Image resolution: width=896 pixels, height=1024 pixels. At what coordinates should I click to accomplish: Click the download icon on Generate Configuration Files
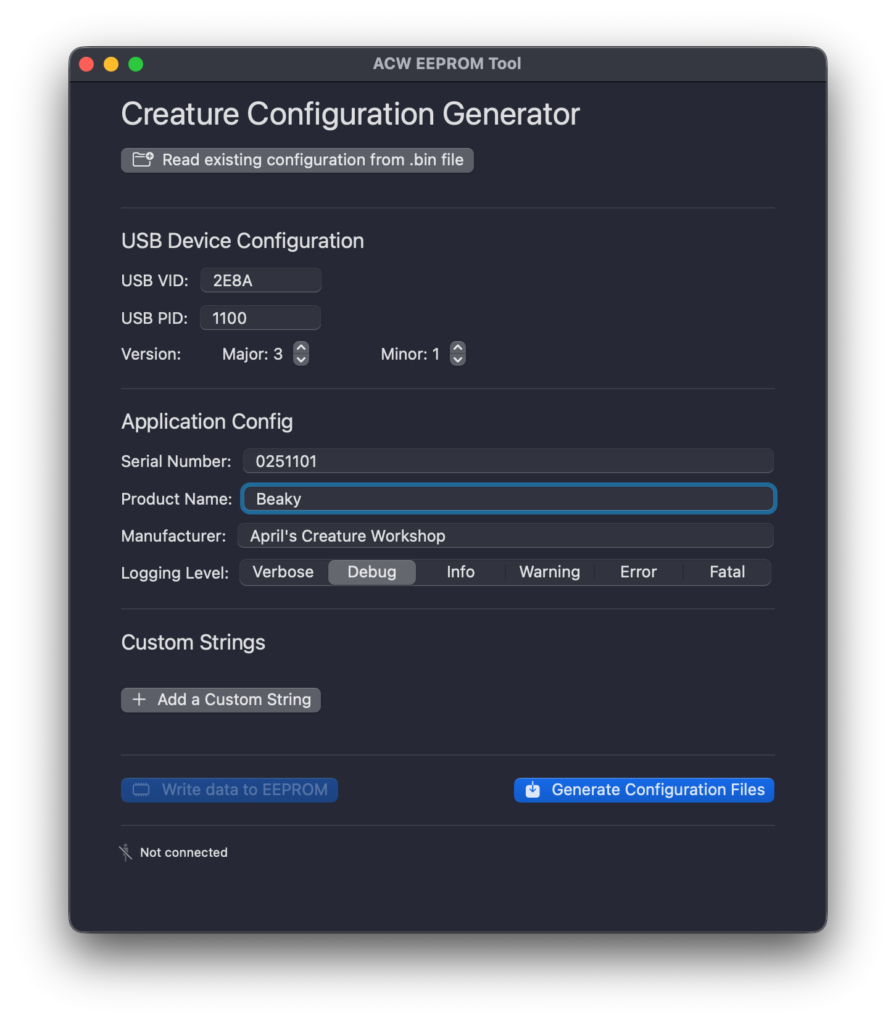point(533,790)
